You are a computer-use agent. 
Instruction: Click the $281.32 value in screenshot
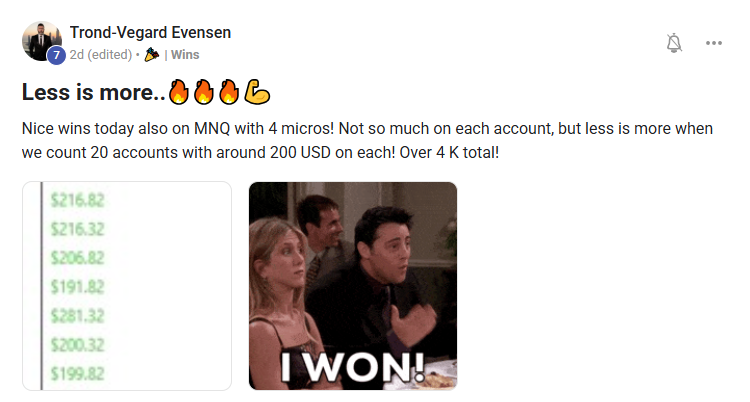click(77, 316)
